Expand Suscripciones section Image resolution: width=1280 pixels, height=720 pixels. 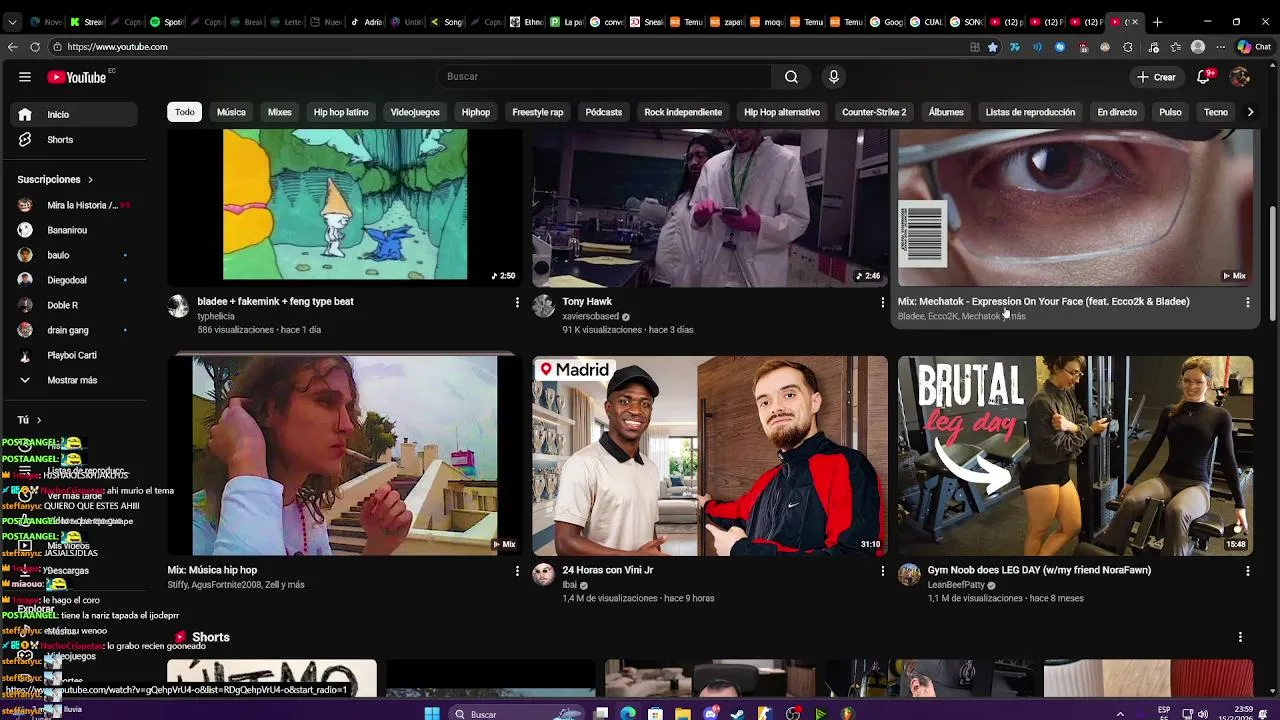point(55,180)
